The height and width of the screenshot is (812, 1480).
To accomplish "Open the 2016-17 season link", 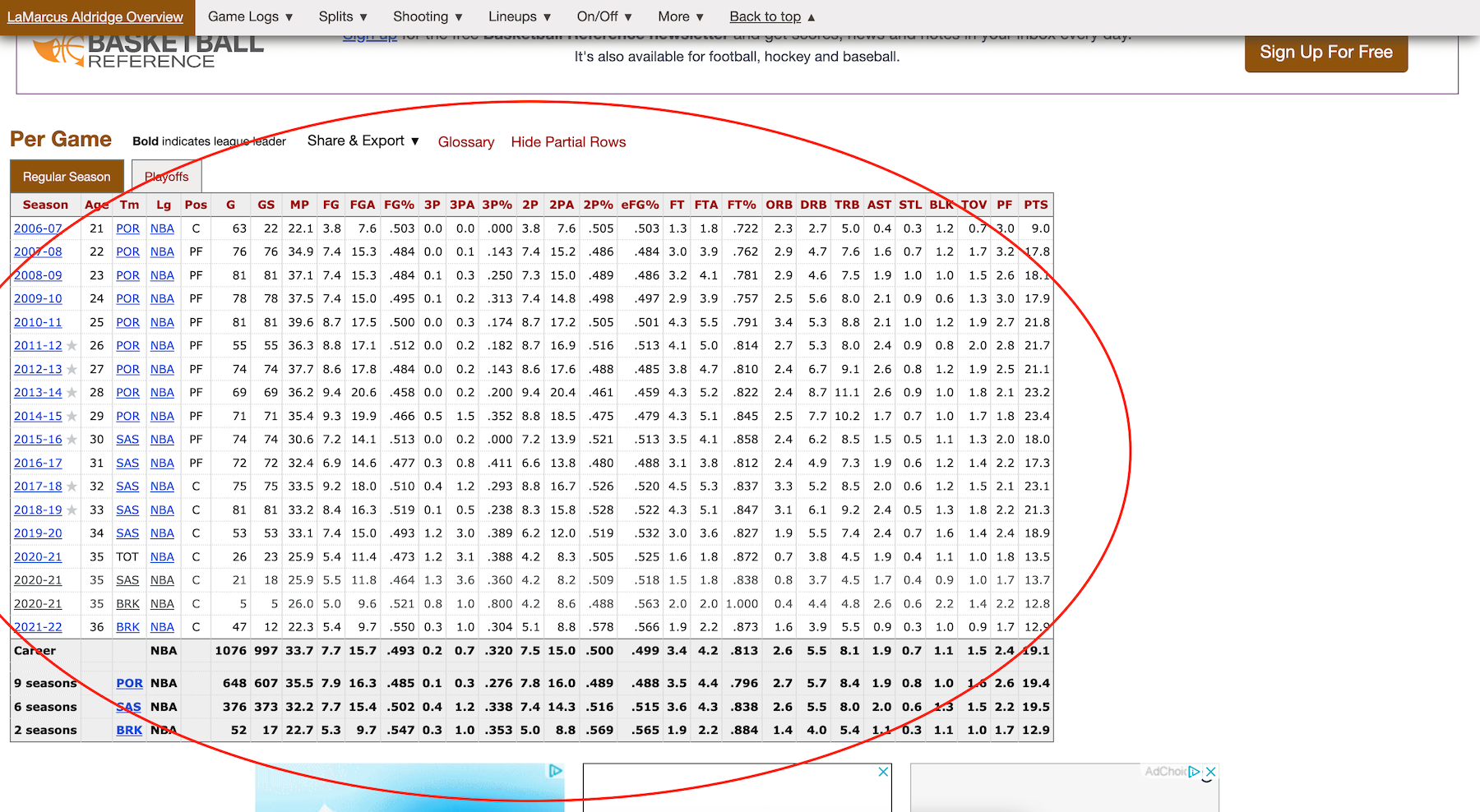I will (38, 463).
